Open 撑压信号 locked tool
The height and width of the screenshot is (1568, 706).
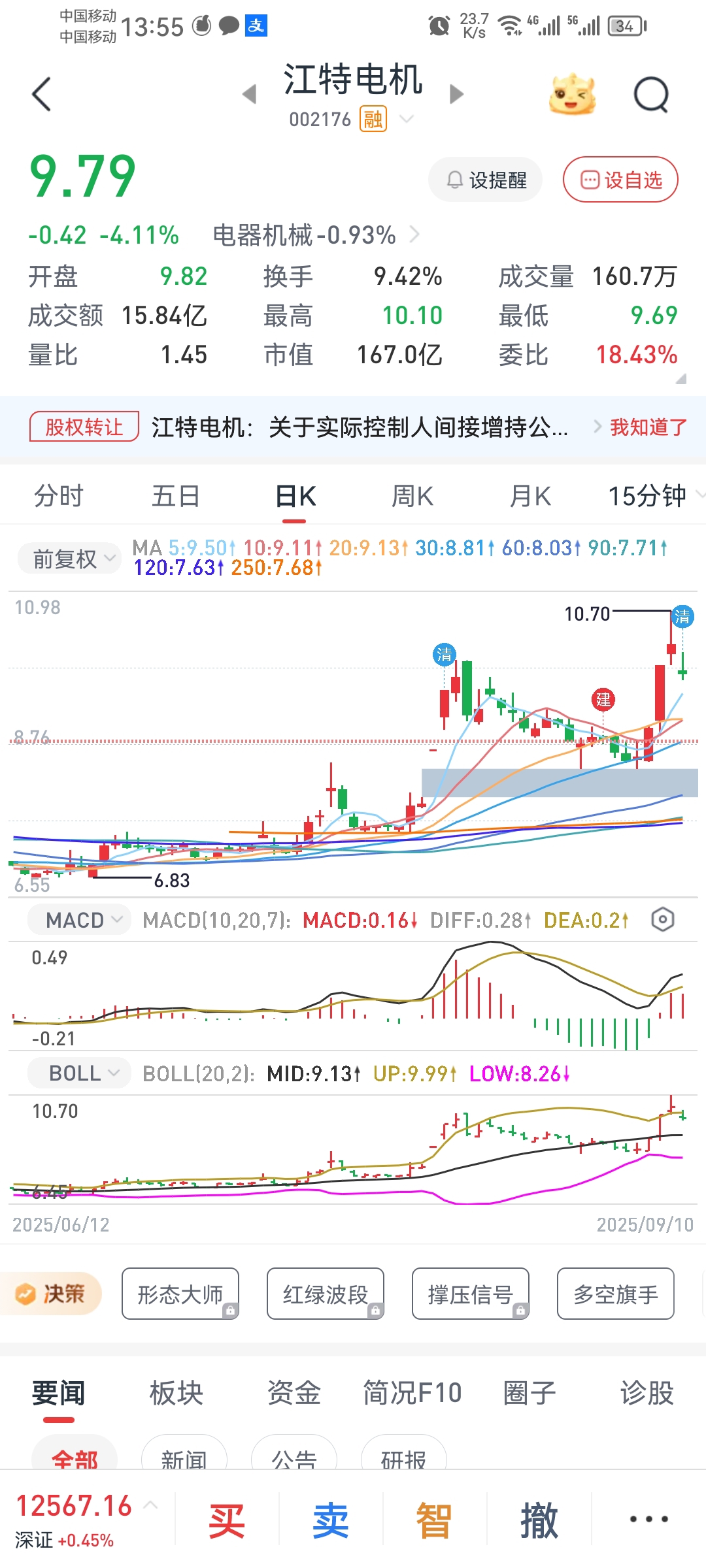pos(470,1294)
